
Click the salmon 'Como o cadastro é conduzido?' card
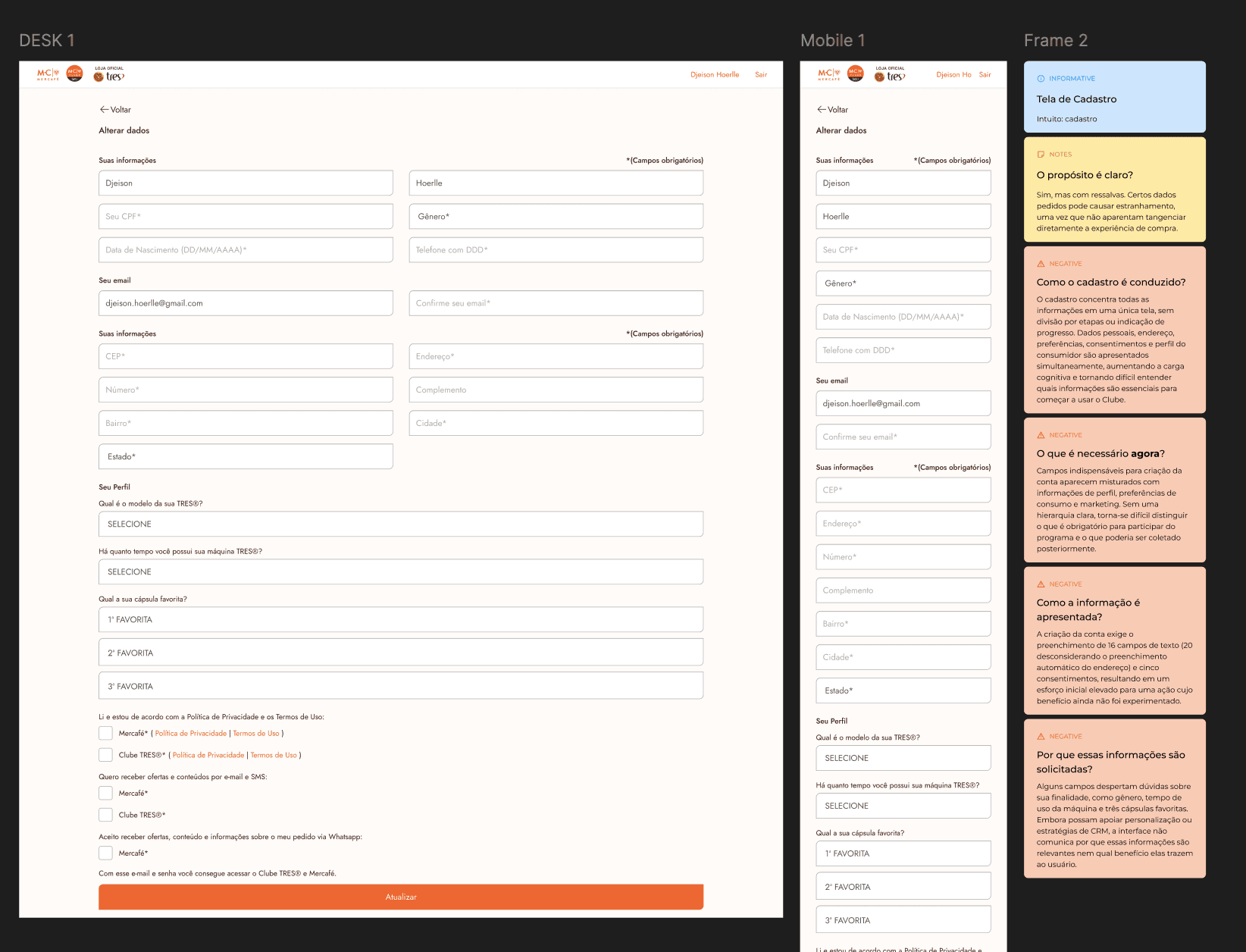tap(1114, 330)
